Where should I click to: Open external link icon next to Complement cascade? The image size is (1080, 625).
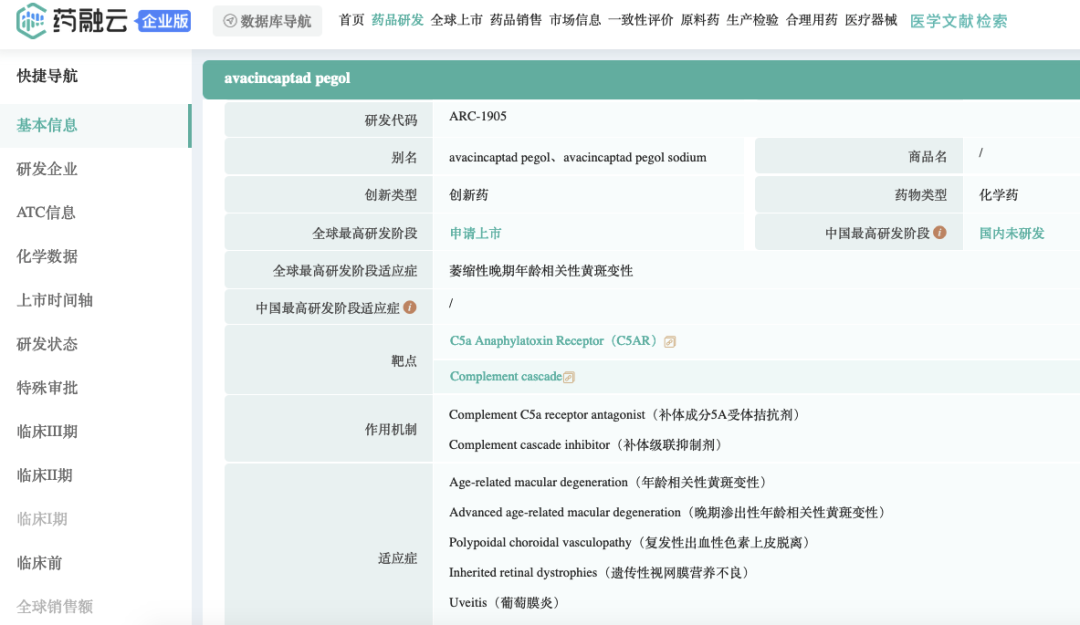pos(569,377)
